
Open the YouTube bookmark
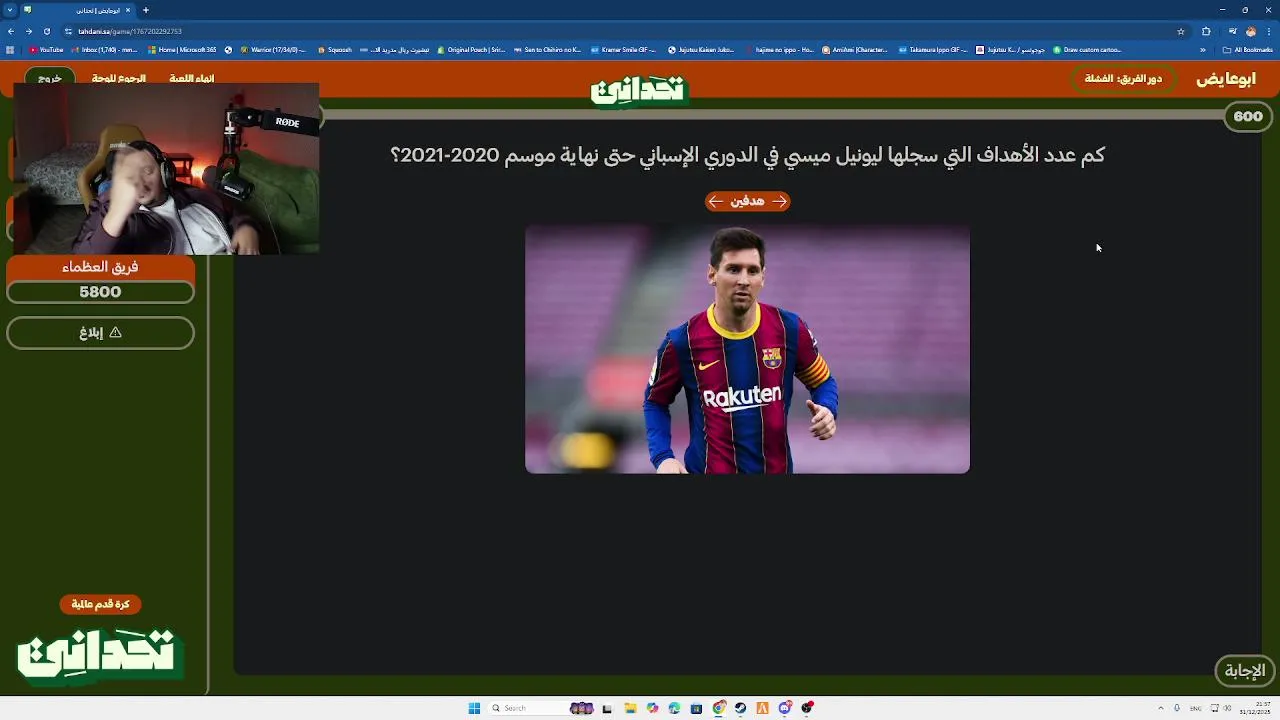tap(46, 49)
